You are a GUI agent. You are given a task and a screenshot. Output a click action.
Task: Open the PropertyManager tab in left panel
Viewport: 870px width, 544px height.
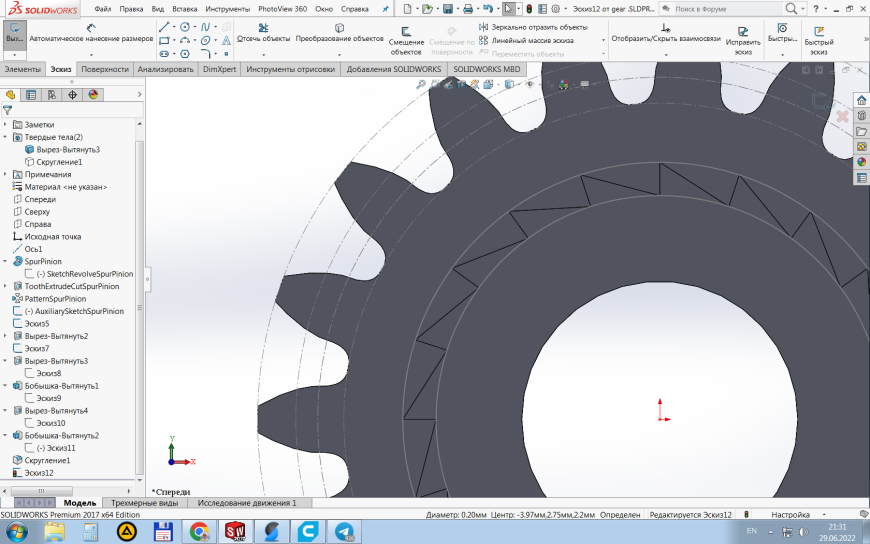pyautogui.click(x=31, y=95)
